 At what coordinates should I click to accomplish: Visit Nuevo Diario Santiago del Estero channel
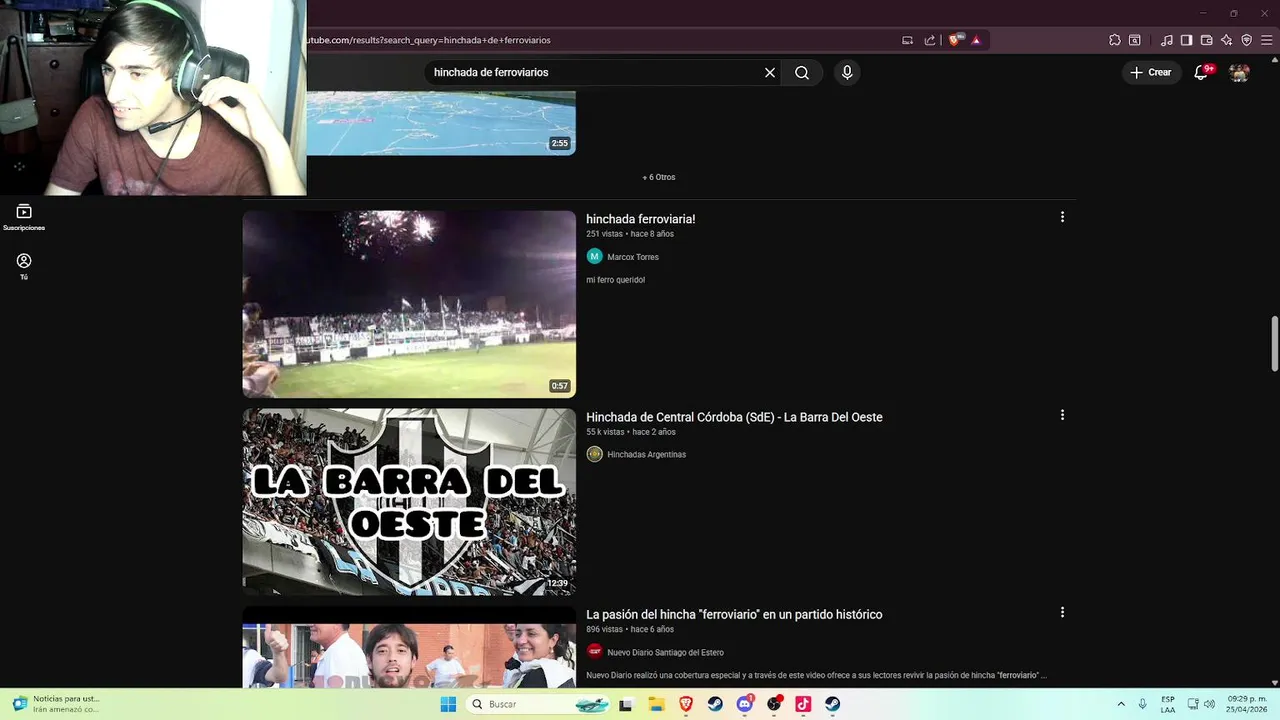click(665, 652)
